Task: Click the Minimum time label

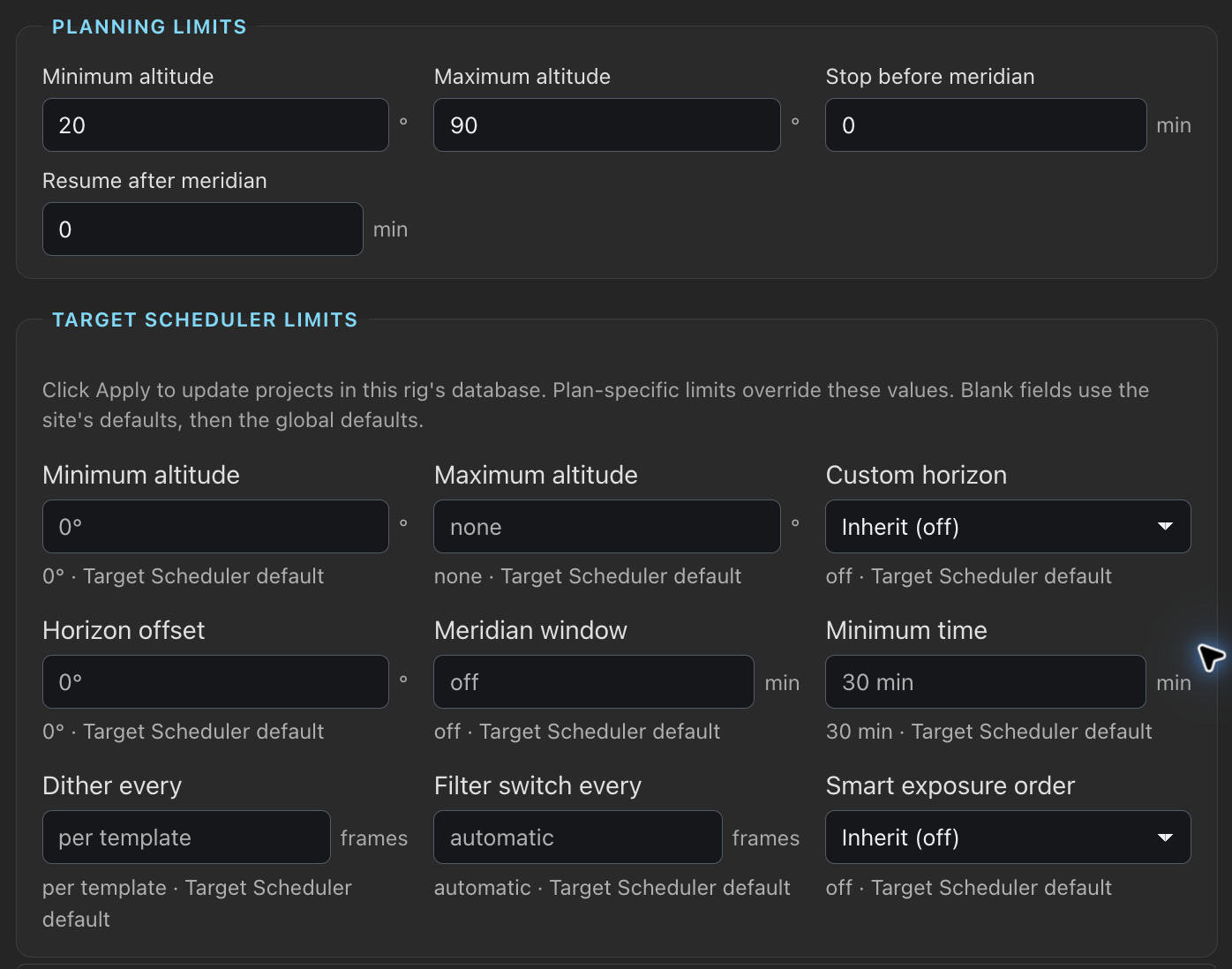Action: click(906, 630)
